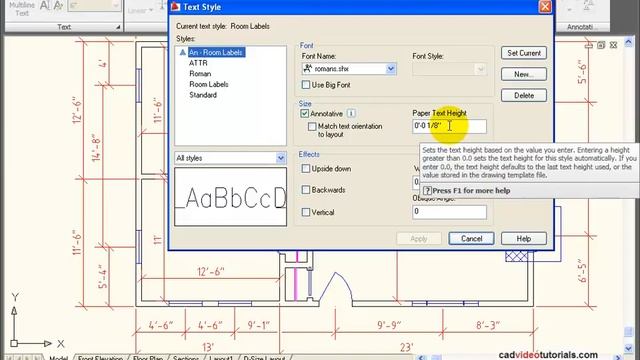Expand the Text panel dialog launcher arrow
The width and height of the screenshot is (640, 360).
click(x=118, y=27)
